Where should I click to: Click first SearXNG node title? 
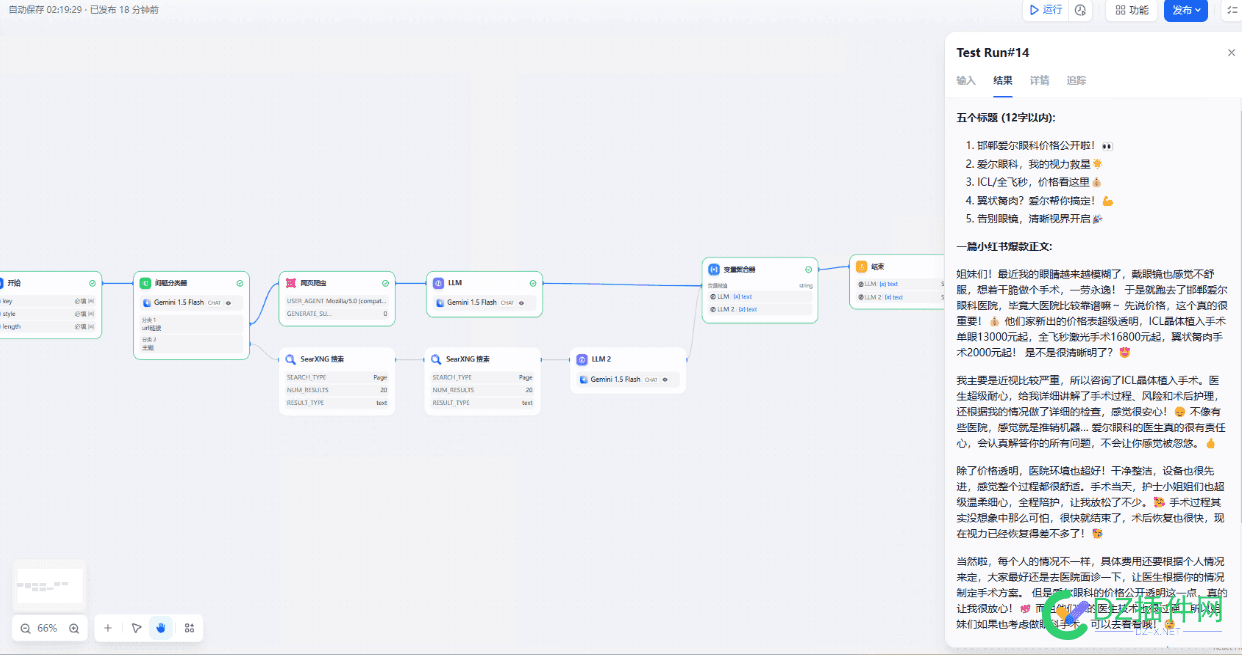coord(322,358)
